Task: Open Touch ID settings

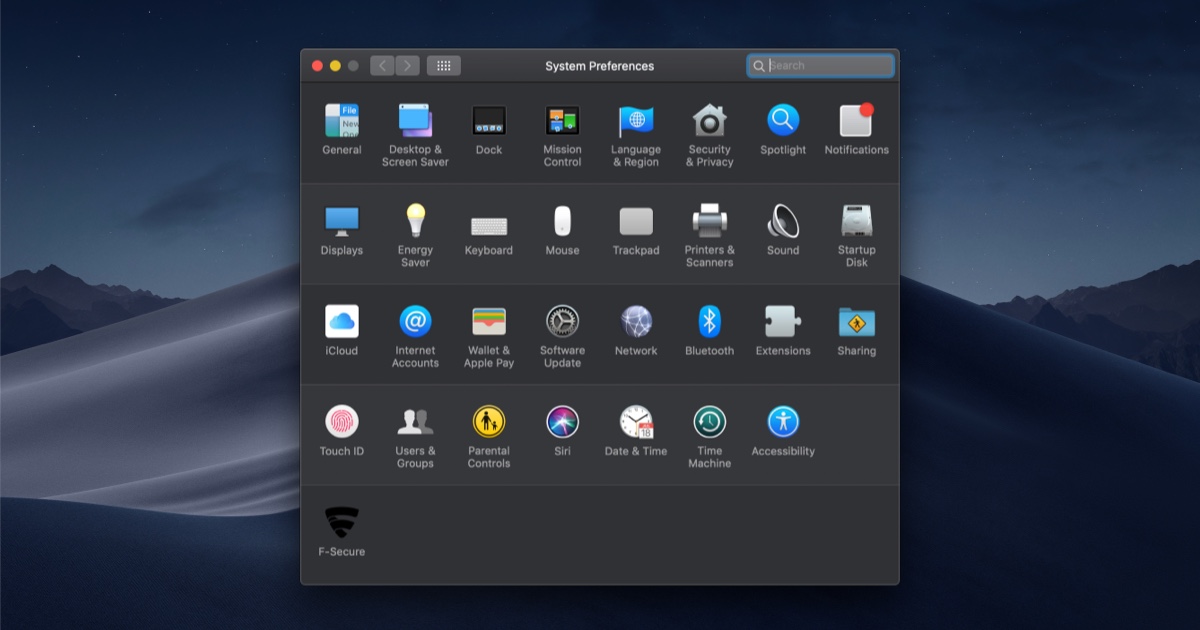Action: click(x=341, y=422)
